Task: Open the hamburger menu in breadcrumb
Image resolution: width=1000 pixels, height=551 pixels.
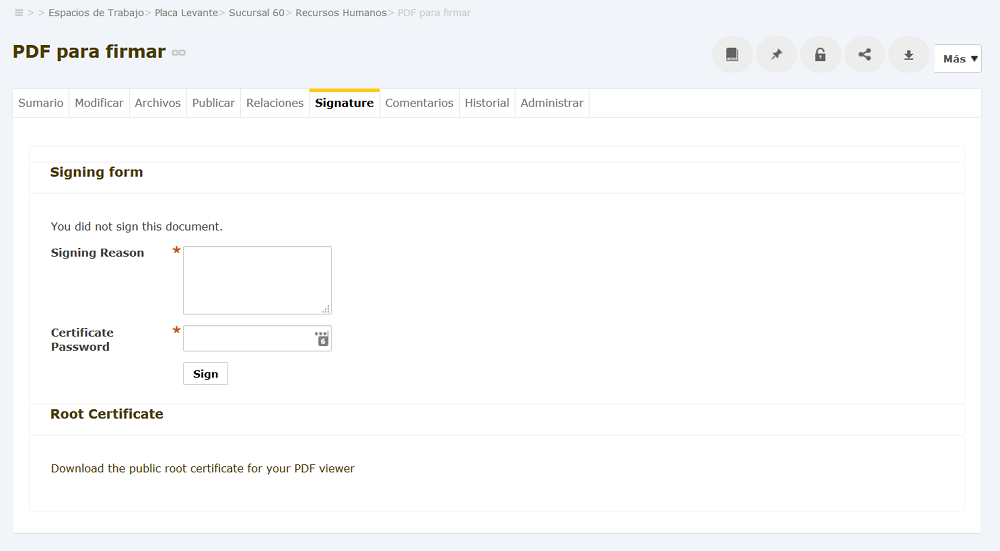Action: 19,13
